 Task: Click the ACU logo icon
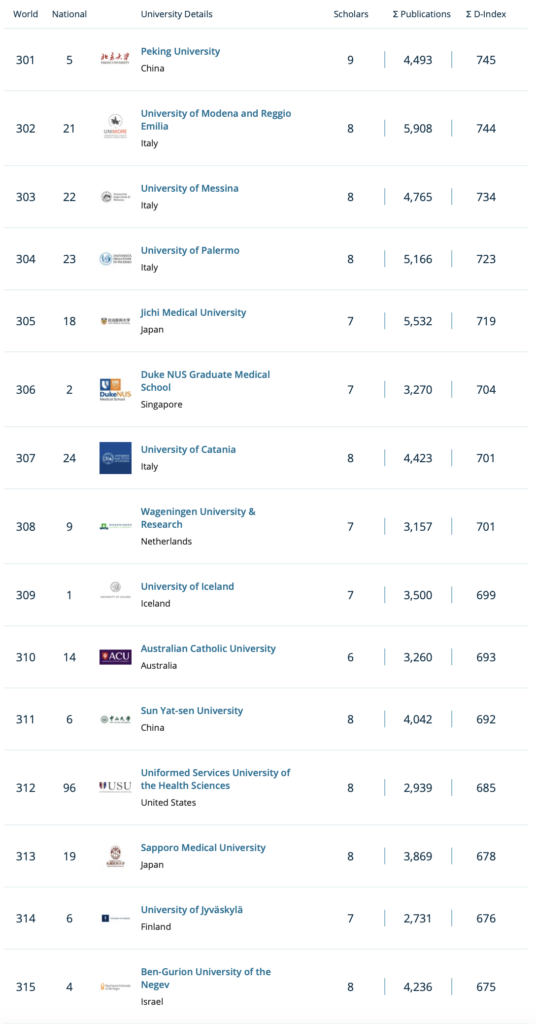pos(115,657)
